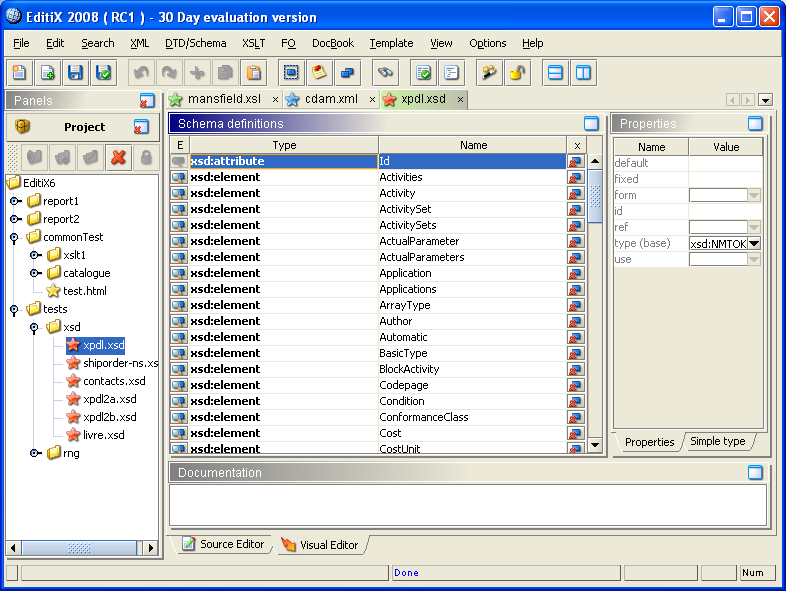Click the Save floppy disk icon
This screenshot has width=786, height=591.
pos(75,73)
